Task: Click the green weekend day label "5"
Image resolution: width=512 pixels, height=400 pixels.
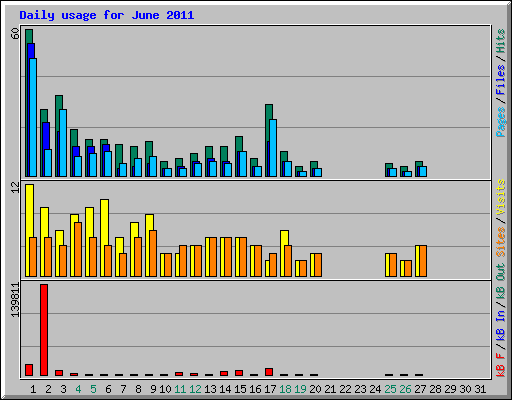Action: 93,389
